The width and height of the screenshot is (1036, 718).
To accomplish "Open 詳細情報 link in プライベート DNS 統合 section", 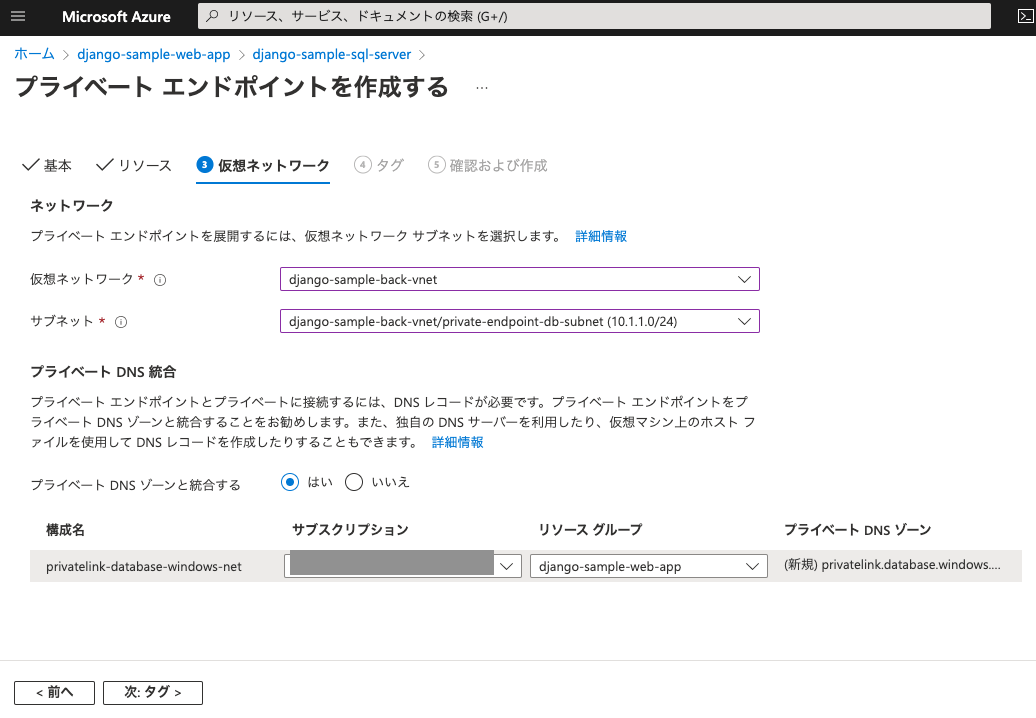I will pos(458,443).
